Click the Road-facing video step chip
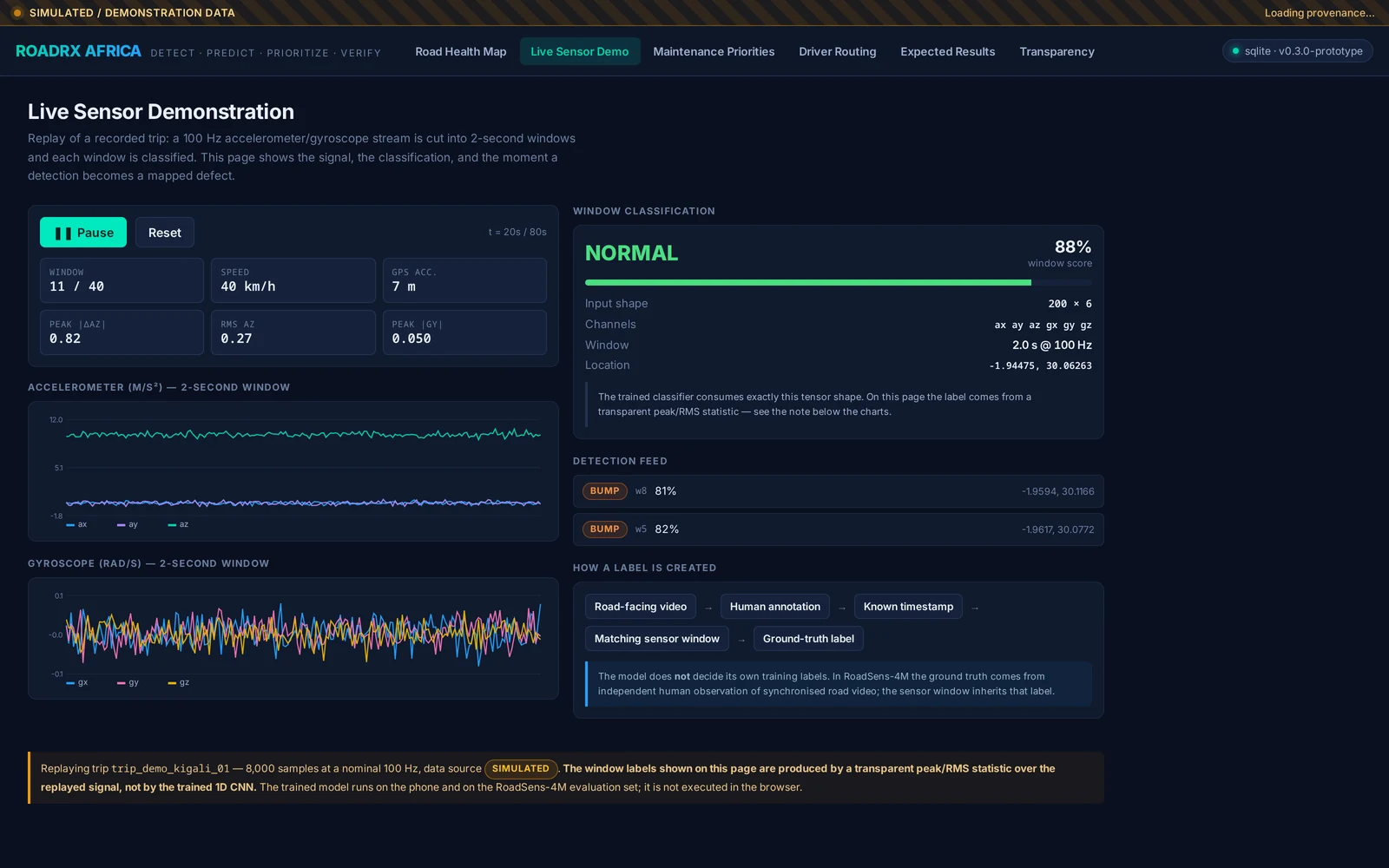The height and width of the screenshot is (868, 1389). click(641, 607)
